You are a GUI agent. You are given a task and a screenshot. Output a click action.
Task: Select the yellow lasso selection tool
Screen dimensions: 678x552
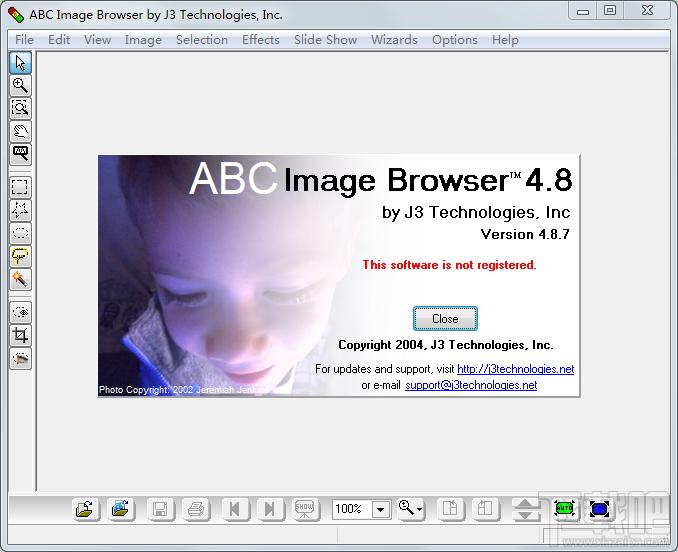(x=20, y=256)
